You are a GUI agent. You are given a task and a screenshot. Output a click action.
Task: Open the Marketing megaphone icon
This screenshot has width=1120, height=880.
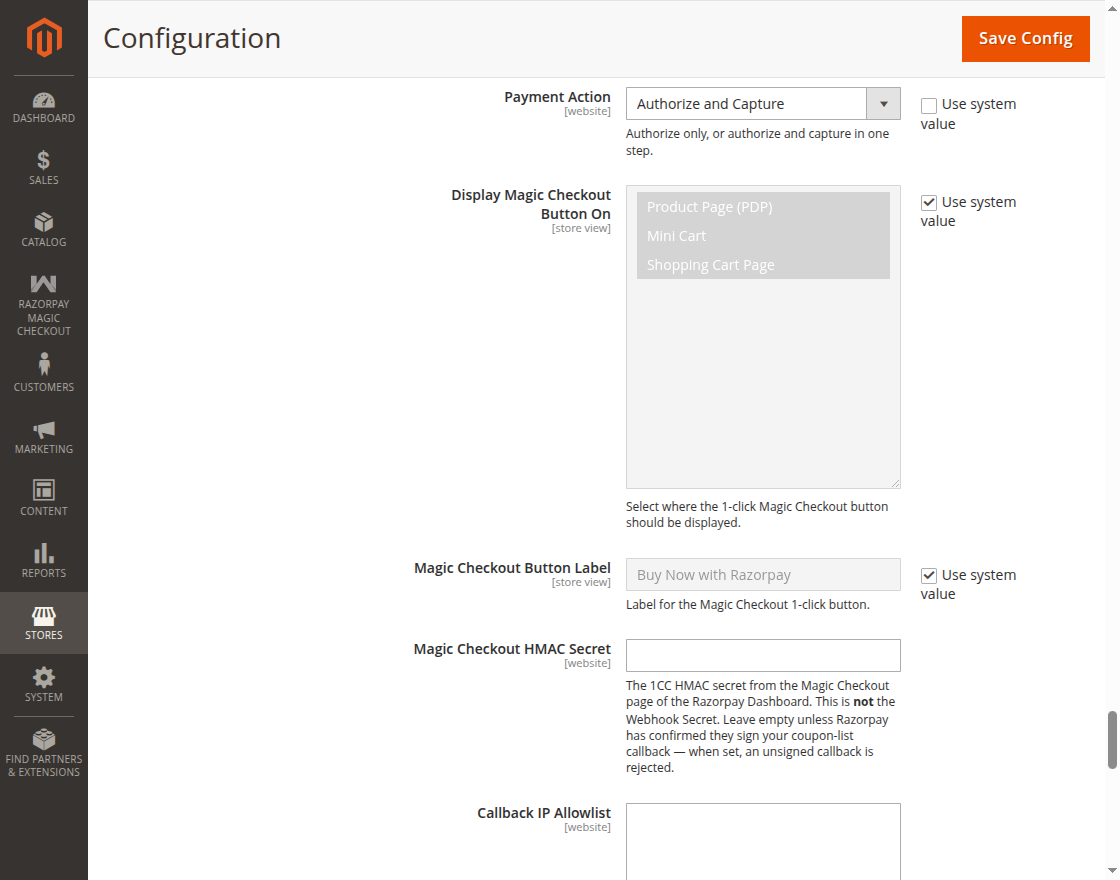click(44, 429)
